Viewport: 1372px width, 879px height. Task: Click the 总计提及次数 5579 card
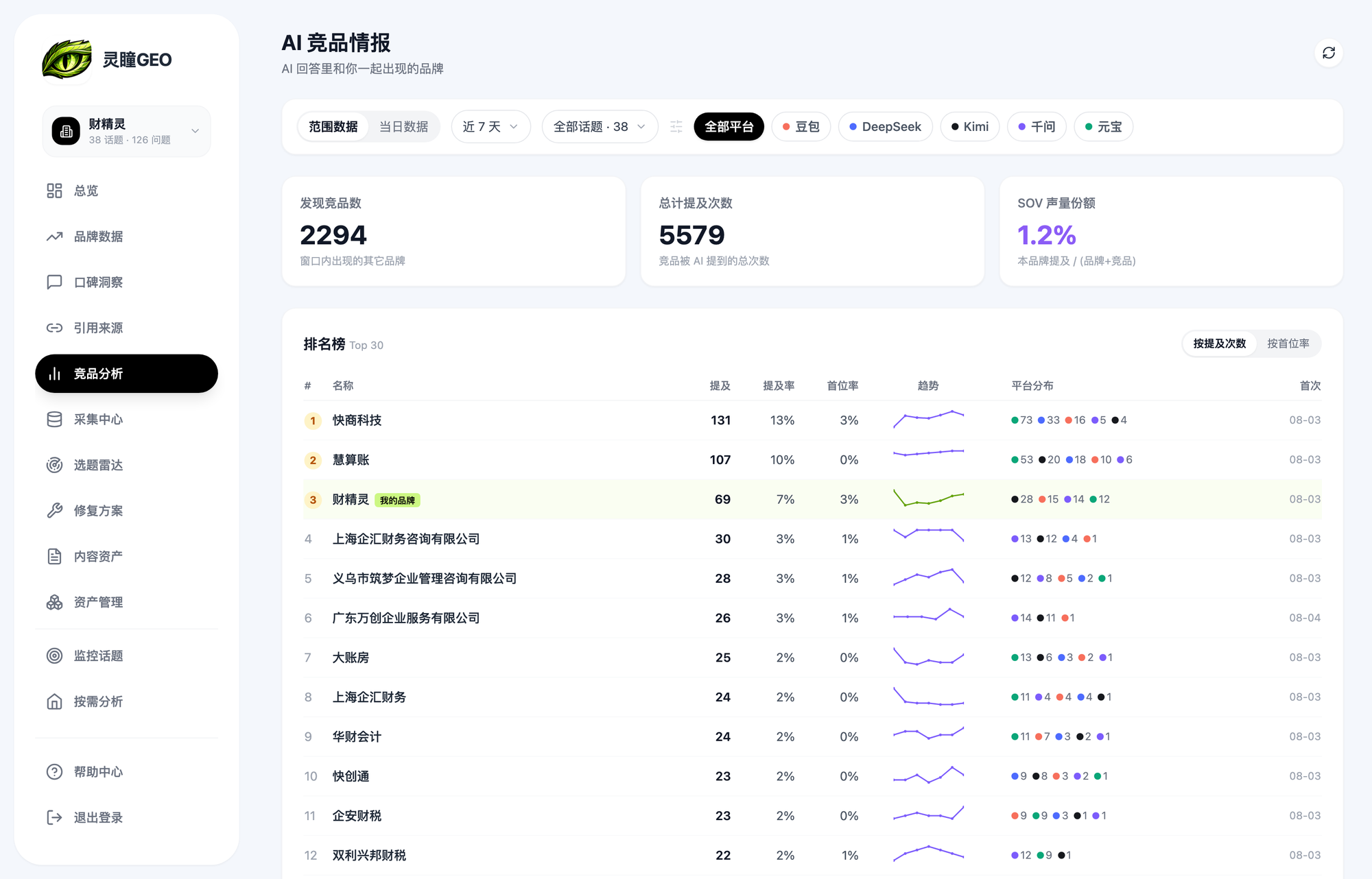point(812,231)
